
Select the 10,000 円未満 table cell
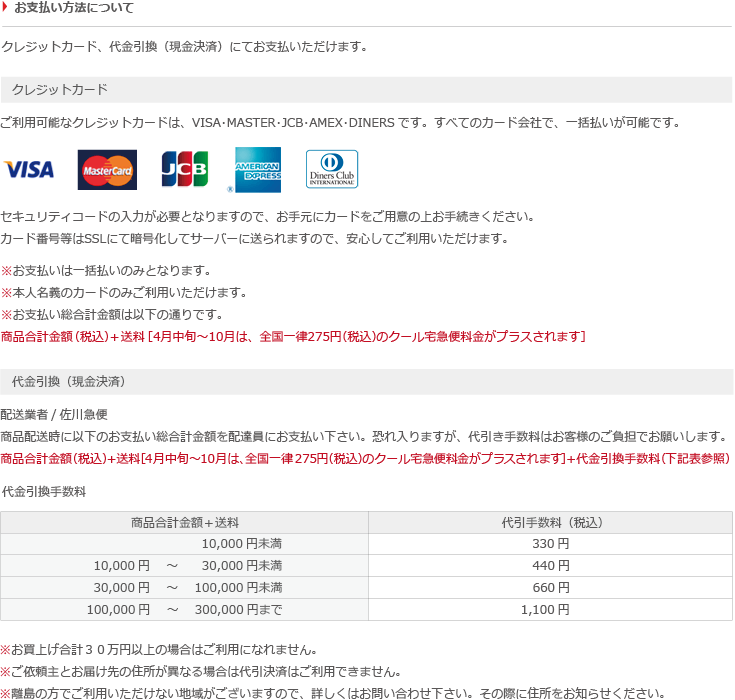coord(185,544)
